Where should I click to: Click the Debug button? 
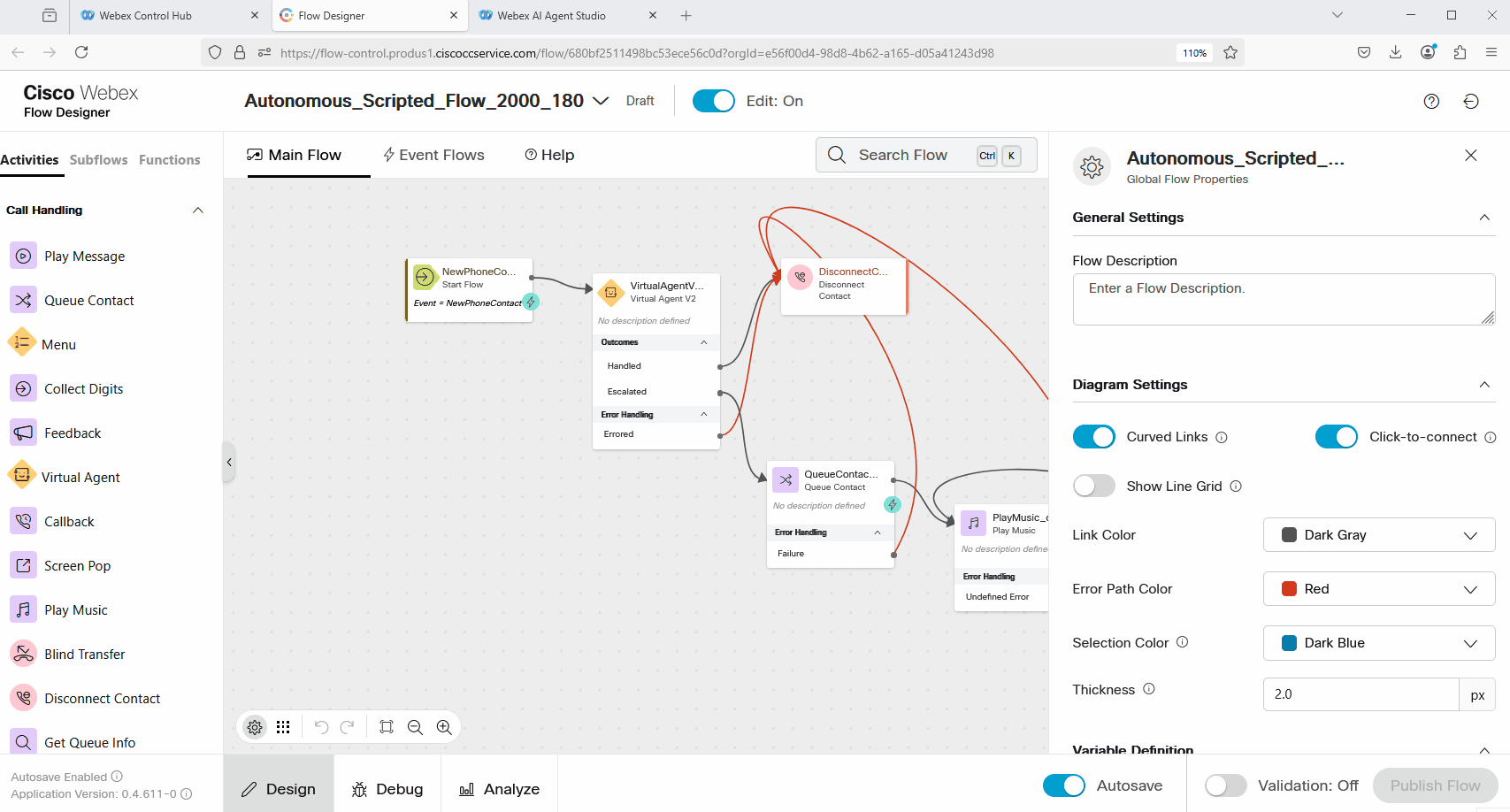(x=387, y=789)
